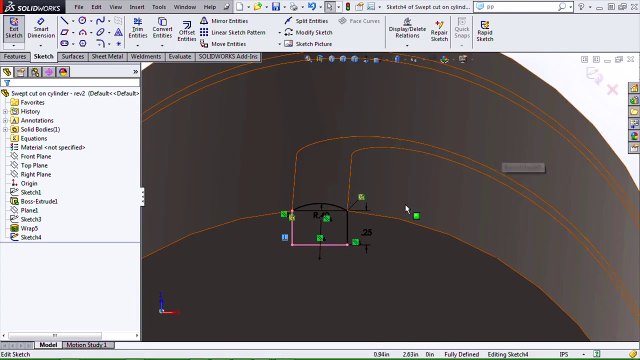Viewport: 640px width, 360px height.
Task: Click the Open file icon
Action: 258,7
